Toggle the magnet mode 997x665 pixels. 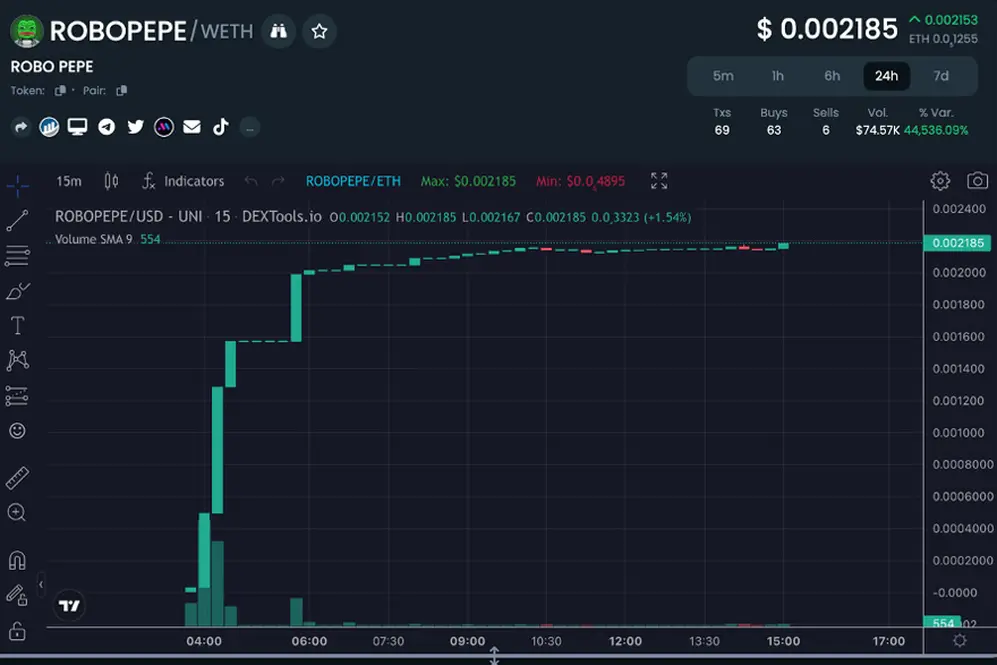coord(17,560)
